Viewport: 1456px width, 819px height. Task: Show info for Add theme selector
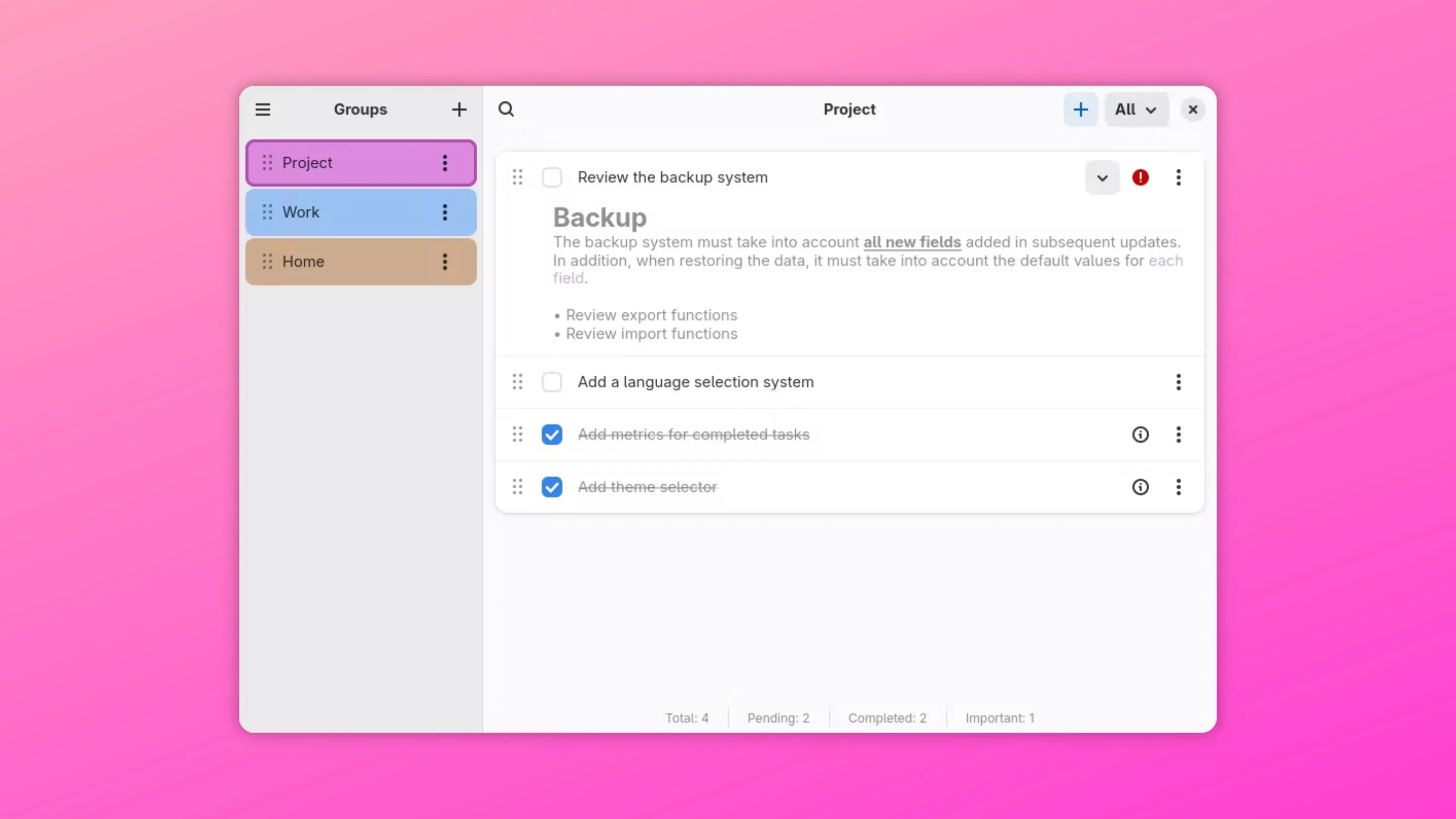point(1140,487)
